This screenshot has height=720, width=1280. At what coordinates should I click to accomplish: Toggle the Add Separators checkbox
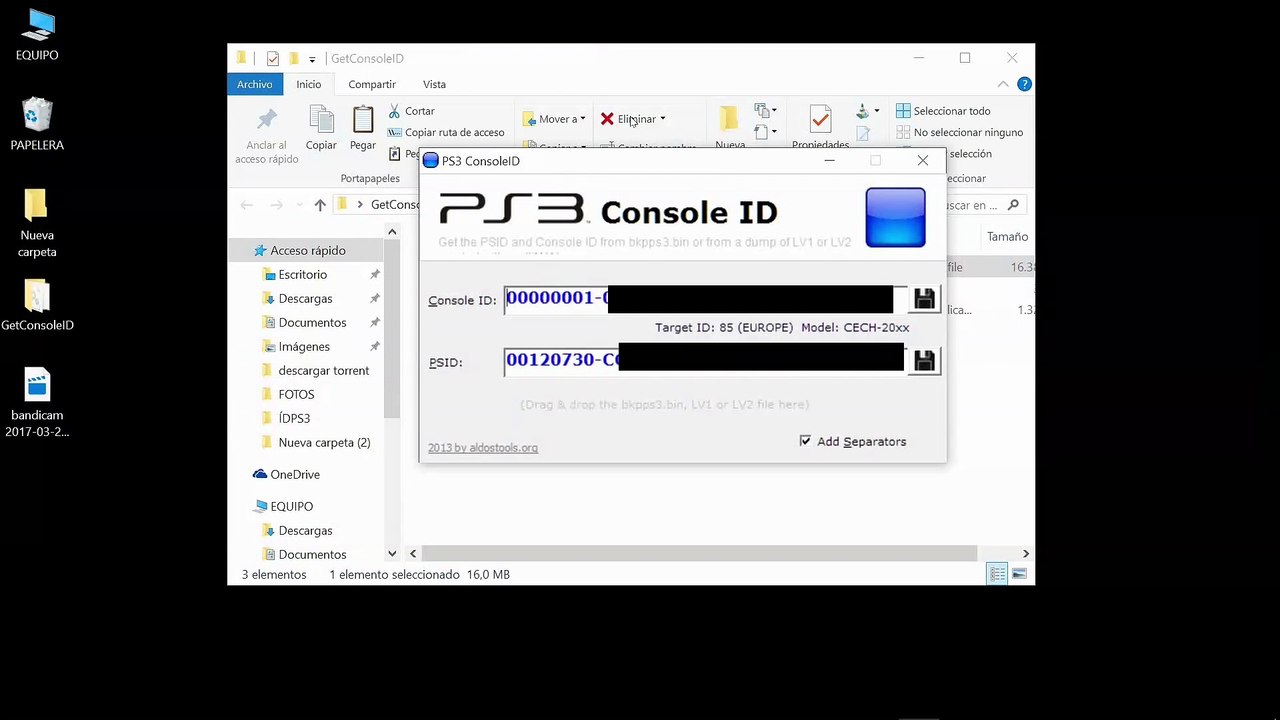tap(805, 441)
